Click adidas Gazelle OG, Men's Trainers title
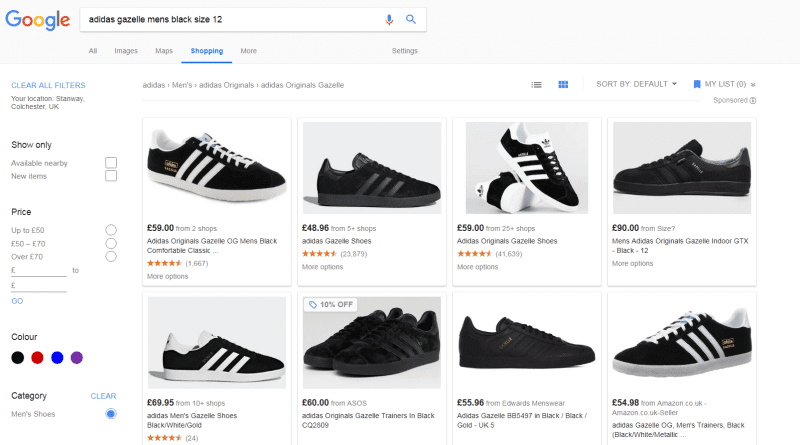Screen dimensions: 800x445 point(678,430)
